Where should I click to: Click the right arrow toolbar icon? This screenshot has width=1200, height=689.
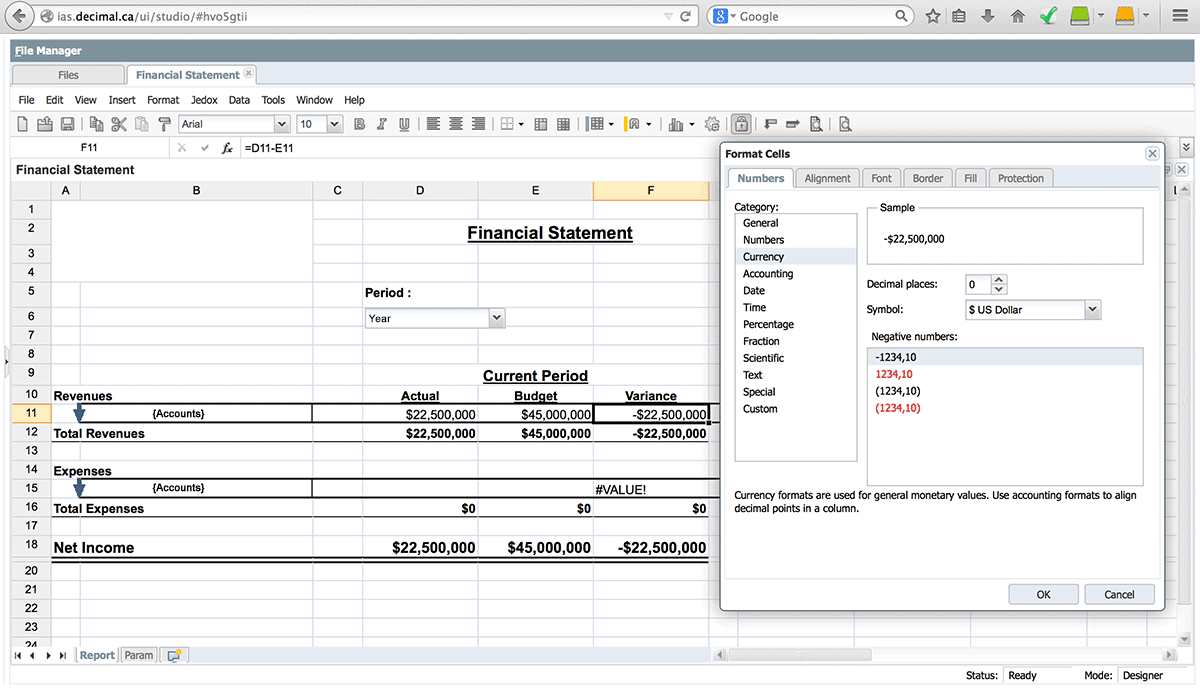[x=793, y=124]
